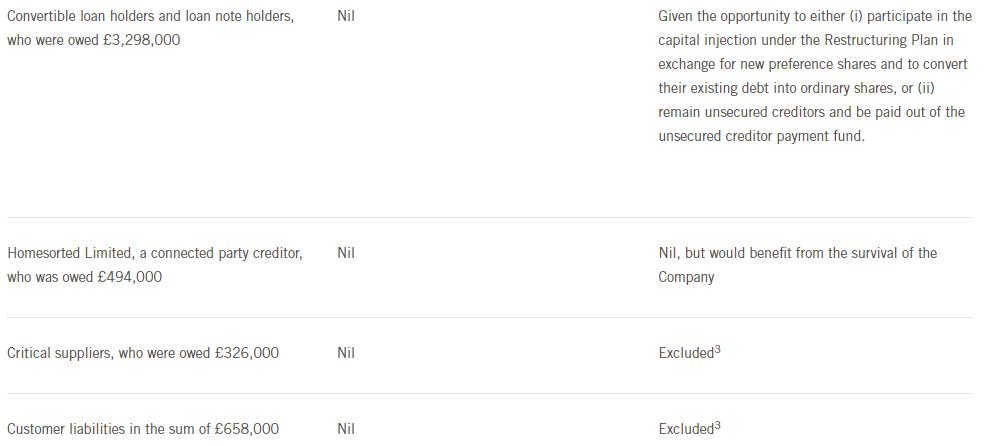The image size is (985, 446).
Task: Click 'Nil' in the Customer liabilities row
Action: pos(346,429)
